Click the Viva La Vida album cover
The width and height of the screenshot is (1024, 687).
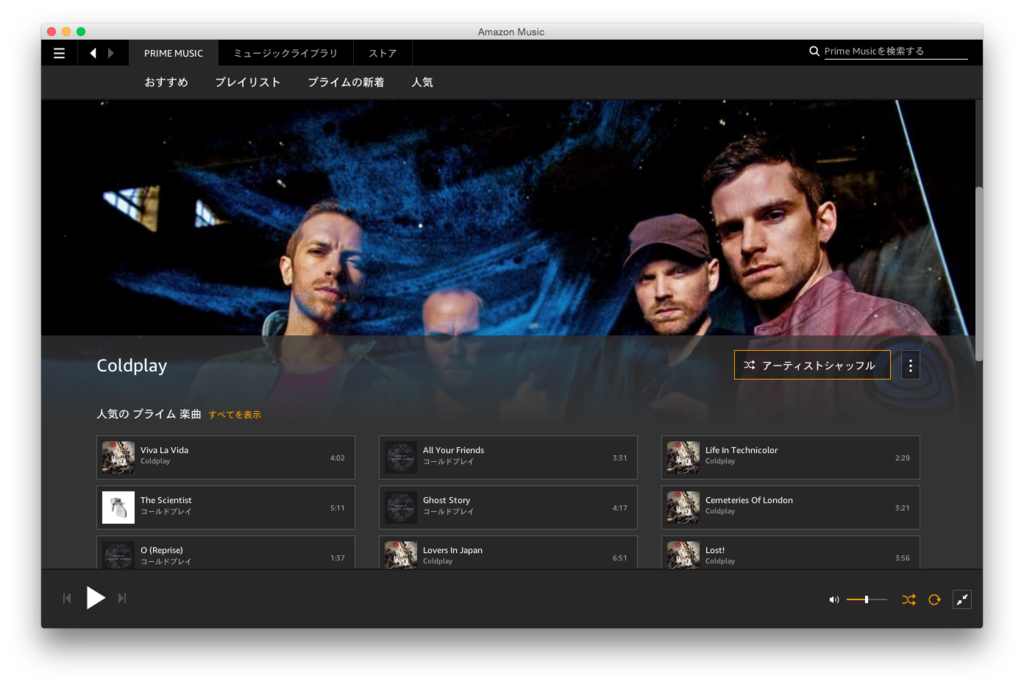tap(118, 457)
